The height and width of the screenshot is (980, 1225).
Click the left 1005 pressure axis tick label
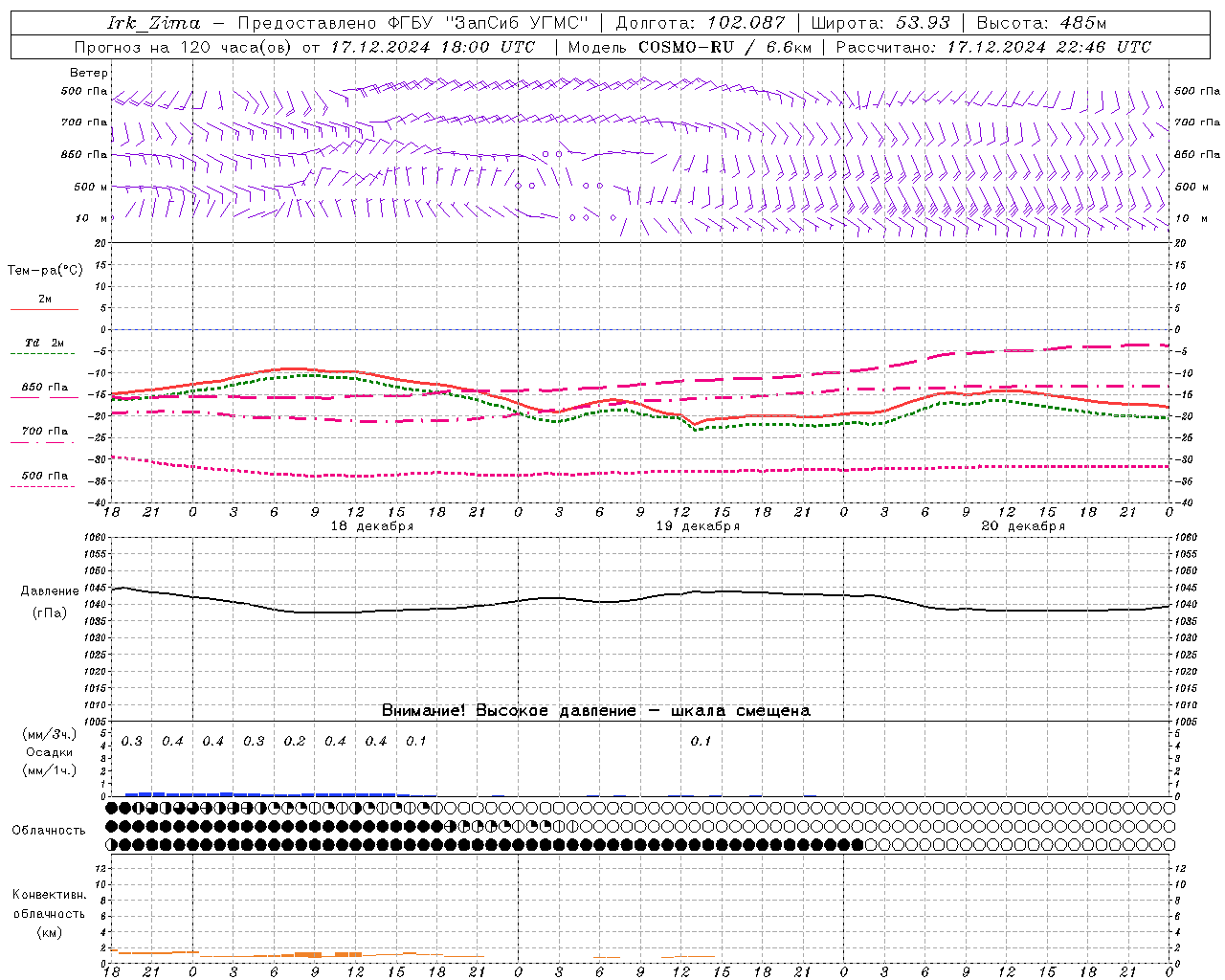(94, 722)
